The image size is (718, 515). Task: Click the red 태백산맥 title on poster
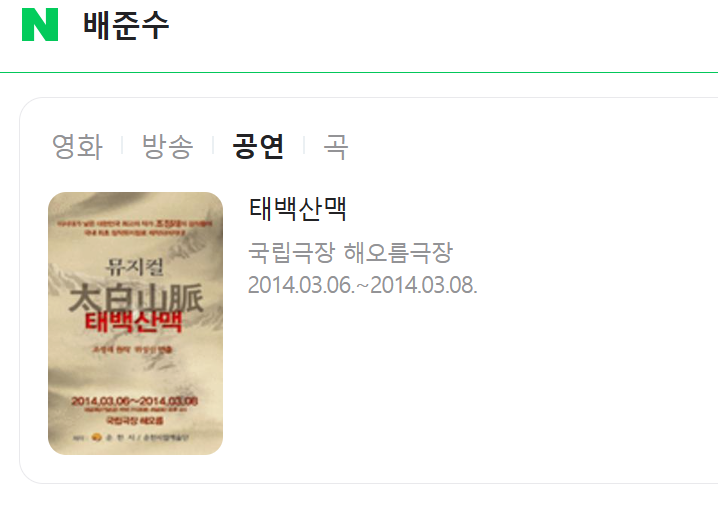coord(133,322)
